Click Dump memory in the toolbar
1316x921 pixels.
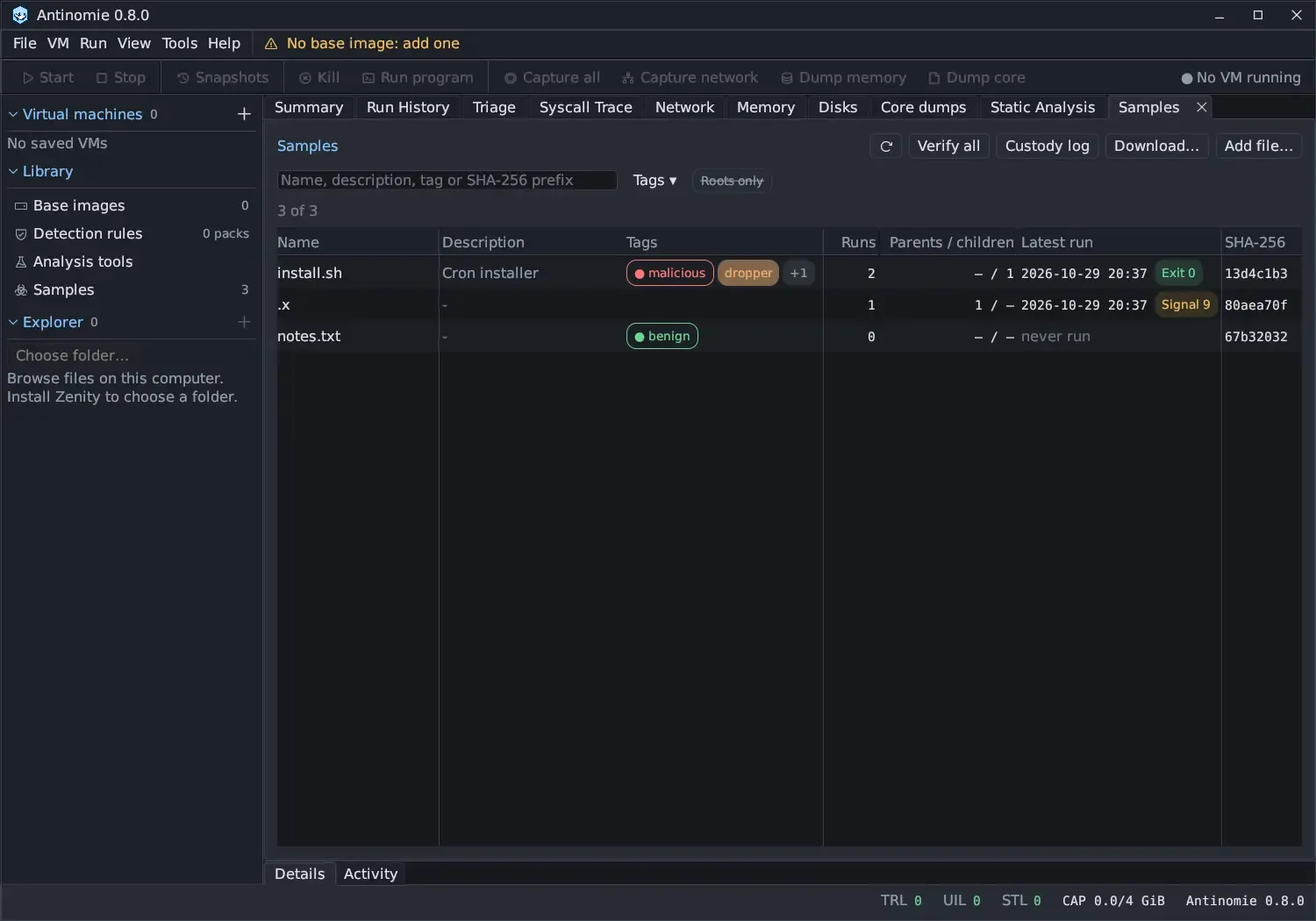(843, 77)
